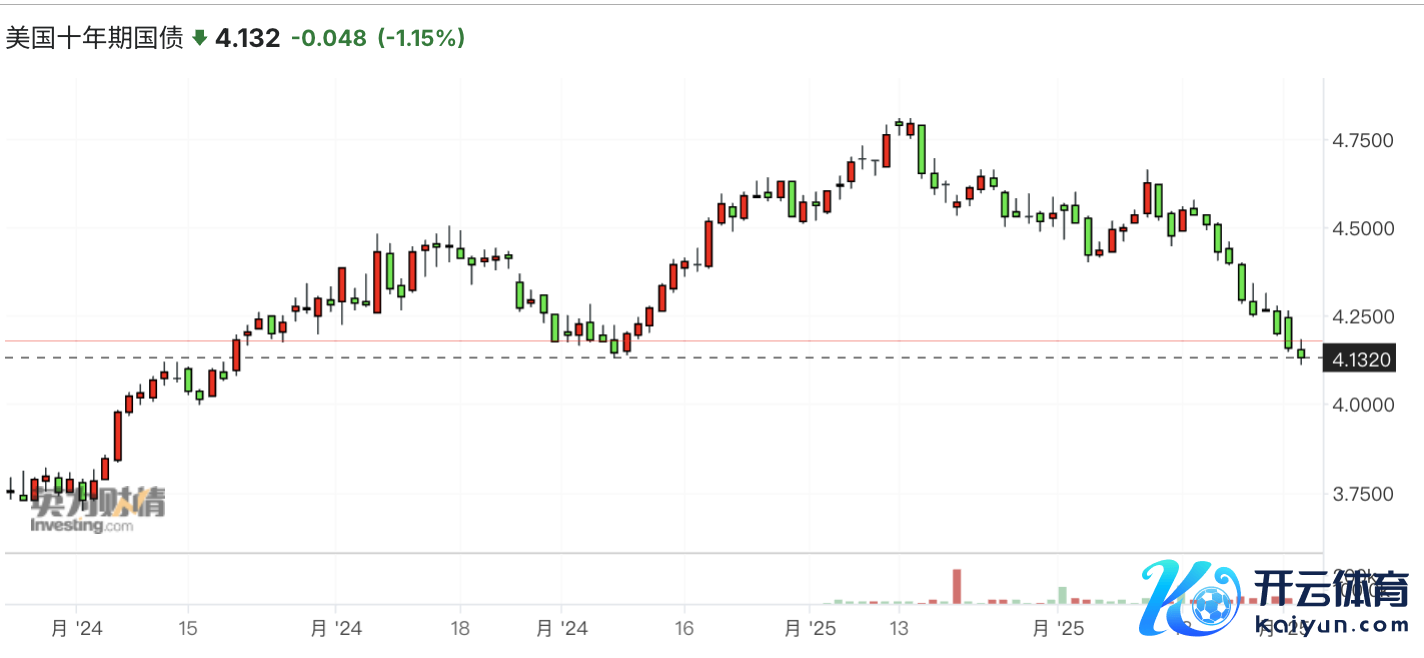Click the '18' date axis label

[x=459, y=628]
